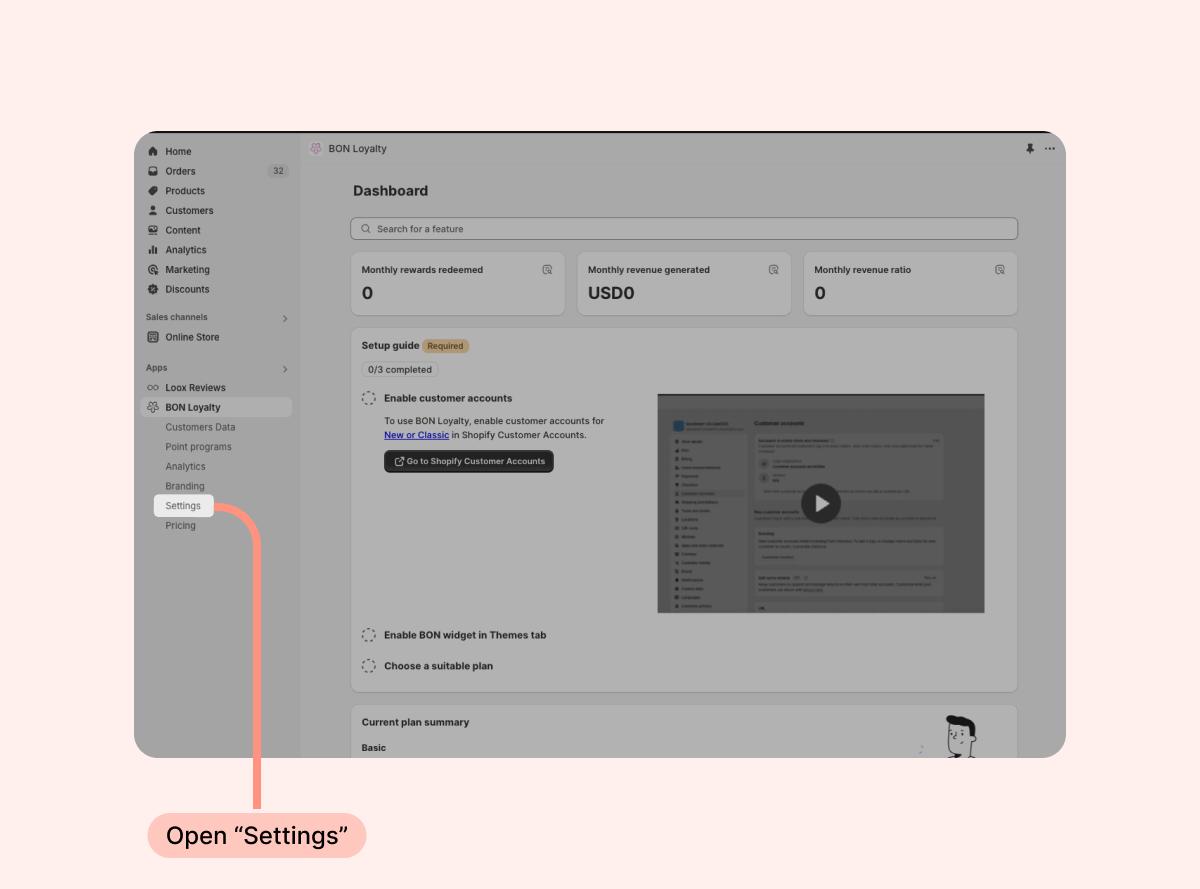Screen dimensions: 1200x889
Task: Click the Orders inbox icon
Action: [153, 171]
